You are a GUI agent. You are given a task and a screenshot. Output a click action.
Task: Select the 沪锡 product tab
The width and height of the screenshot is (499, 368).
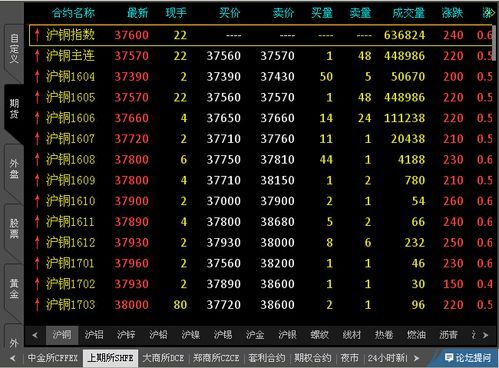point(223,335)
